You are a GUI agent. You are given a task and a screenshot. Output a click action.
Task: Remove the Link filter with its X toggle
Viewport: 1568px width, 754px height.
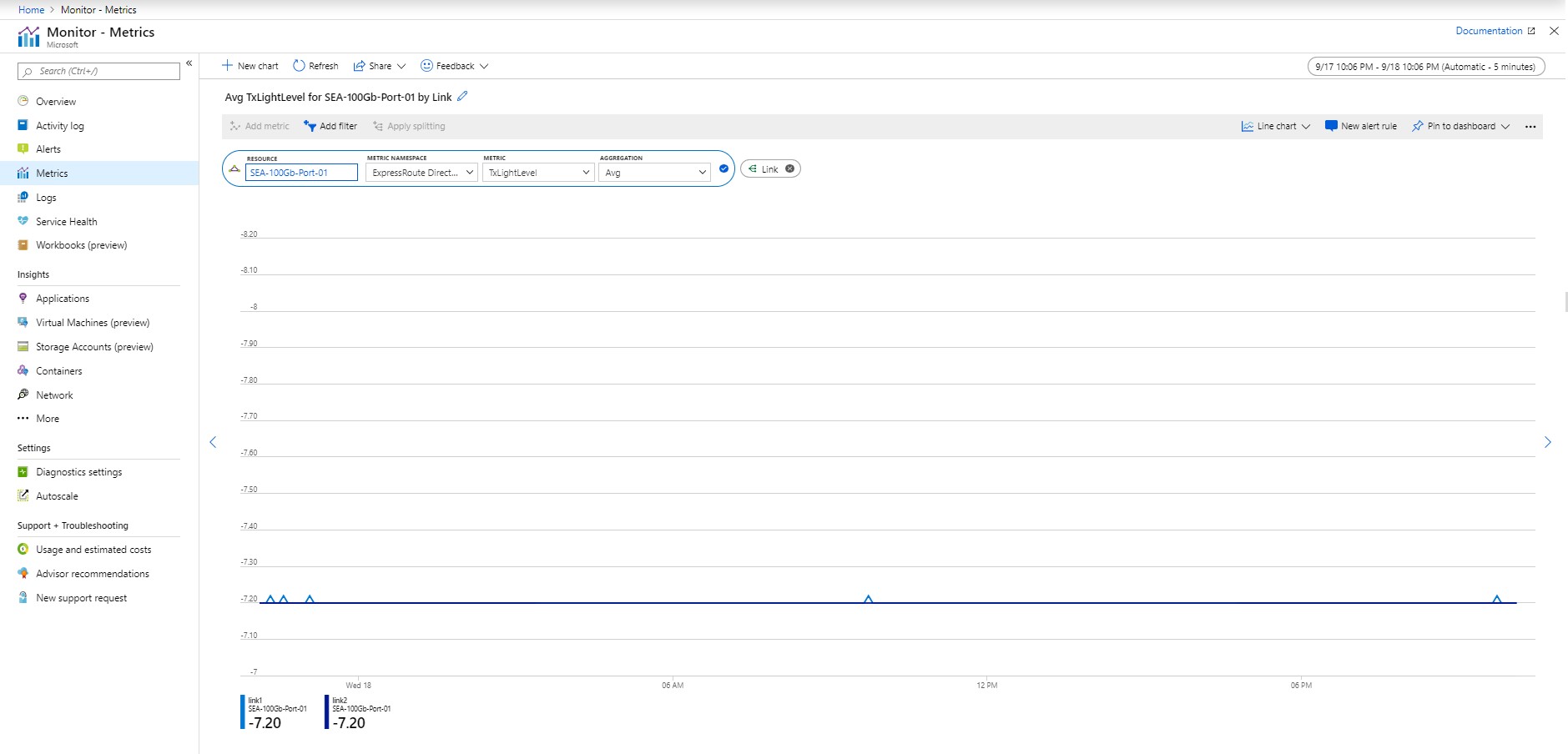[x=788, y=168]
